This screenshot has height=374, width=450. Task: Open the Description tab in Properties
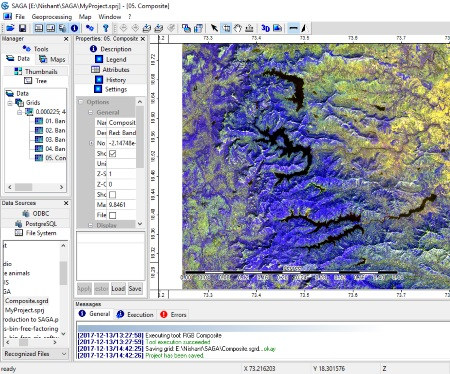(x=111, y=49)
